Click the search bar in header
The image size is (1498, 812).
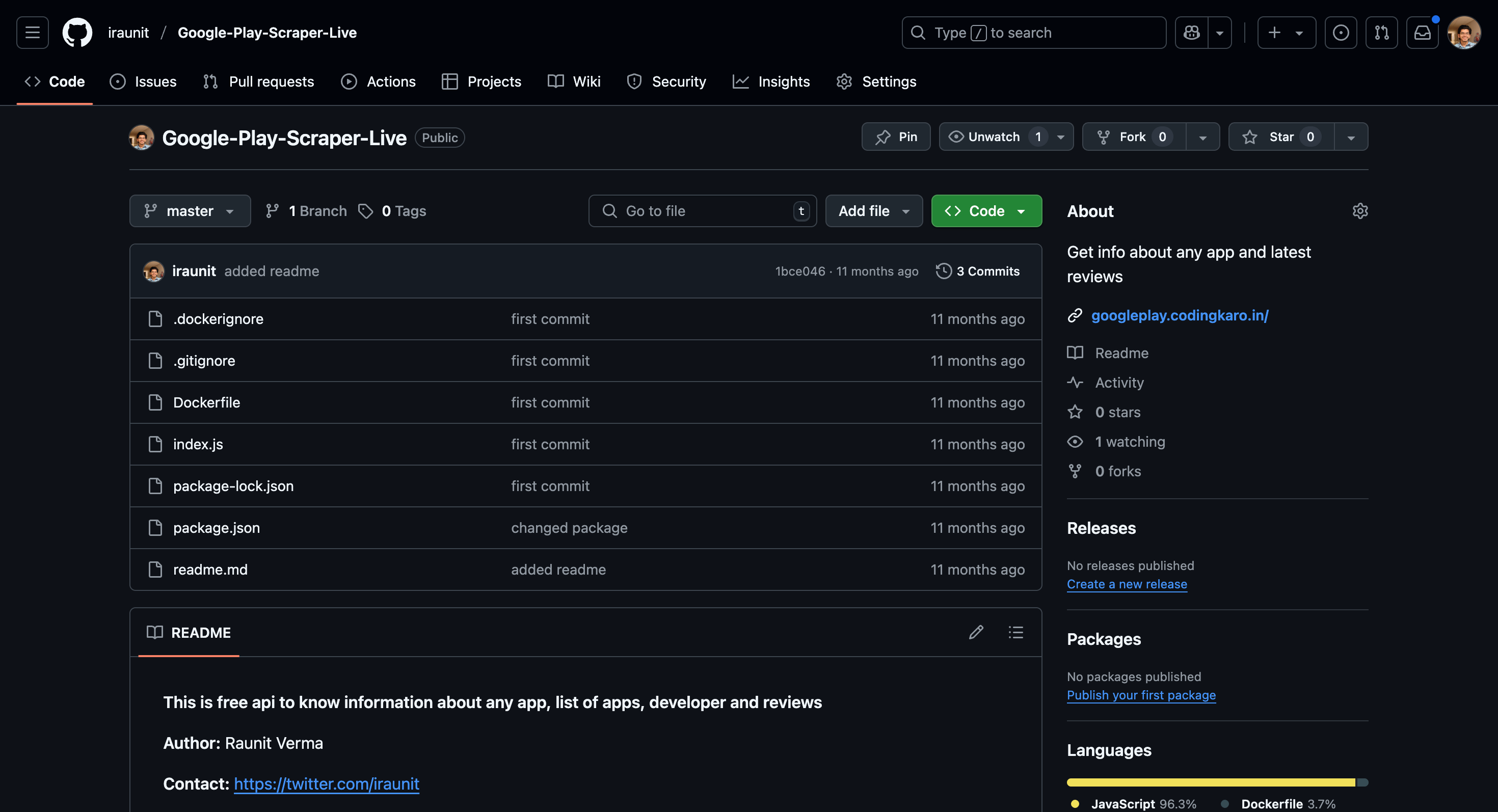[x=1034, y=33]
